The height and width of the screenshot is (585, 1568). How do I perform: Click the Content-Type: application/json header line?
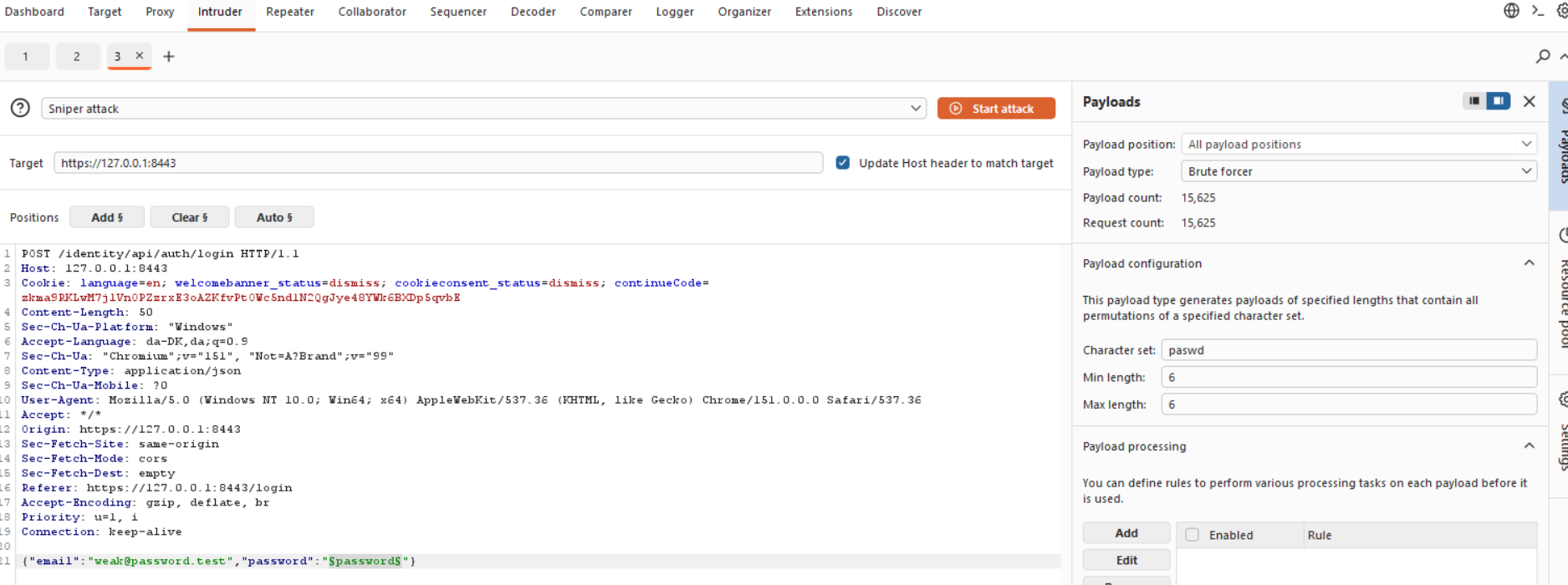(x=130, y=370)
